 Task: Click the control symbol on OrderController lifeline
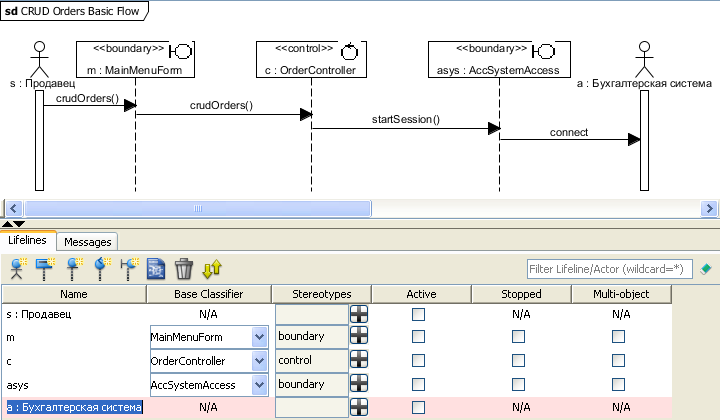(349, 51)
